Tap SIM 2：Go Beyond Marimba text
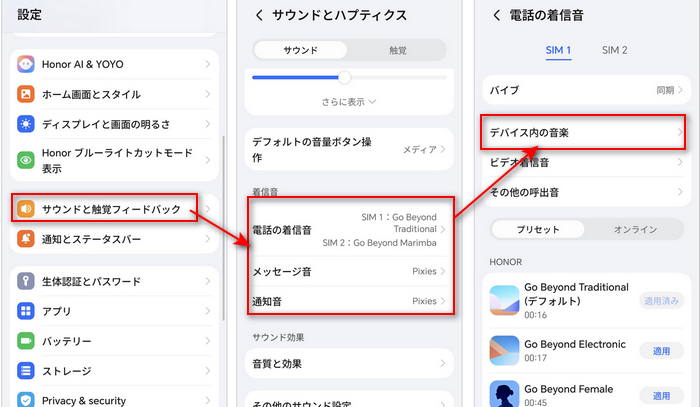Viewport: 700px width, 407px height. (x=379, y=243)
